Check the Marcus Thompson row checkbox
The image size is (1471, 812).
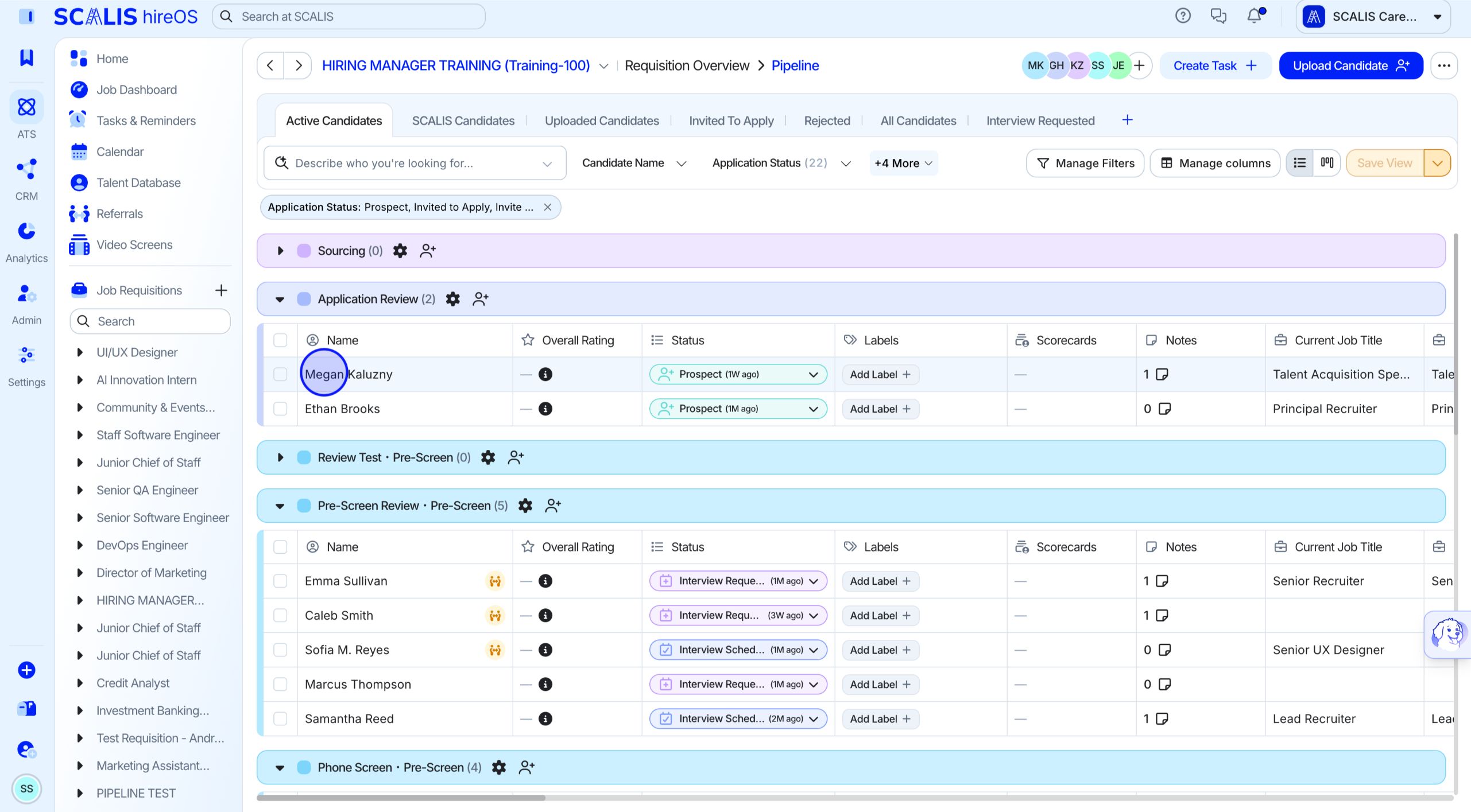pos(280,684)
